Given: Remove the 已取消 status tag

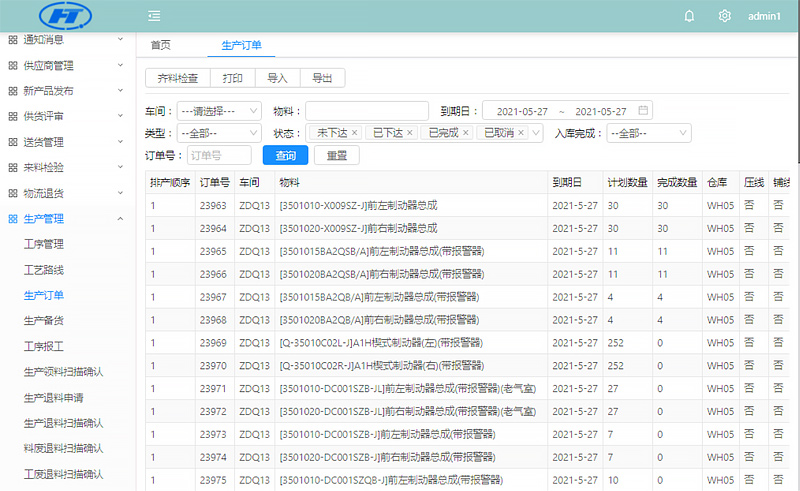Looking at the screenshot, I should click(x=521, y=133).
